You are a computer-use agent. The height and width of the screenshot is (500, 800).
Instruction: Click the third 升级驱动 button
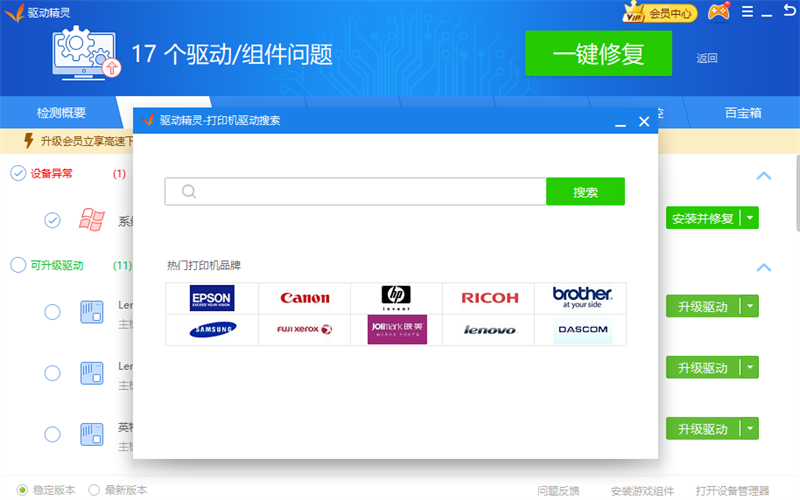click(703, 429)
